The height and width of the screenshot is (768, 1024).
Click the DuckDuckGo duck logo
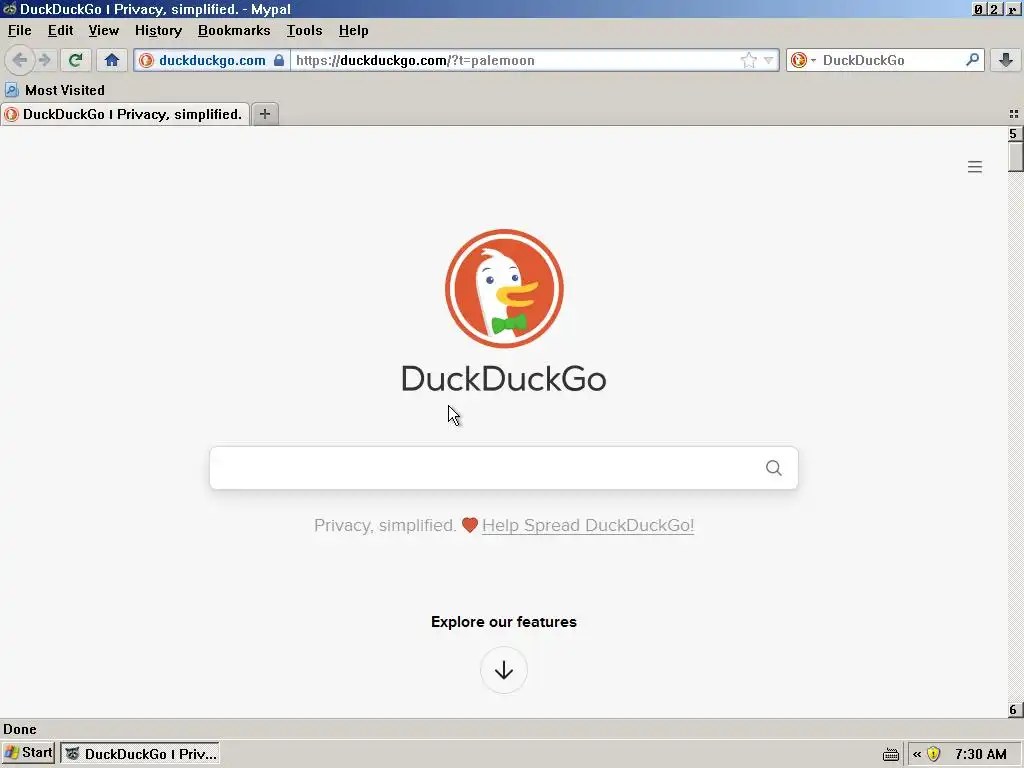click(x=504, y=288)
